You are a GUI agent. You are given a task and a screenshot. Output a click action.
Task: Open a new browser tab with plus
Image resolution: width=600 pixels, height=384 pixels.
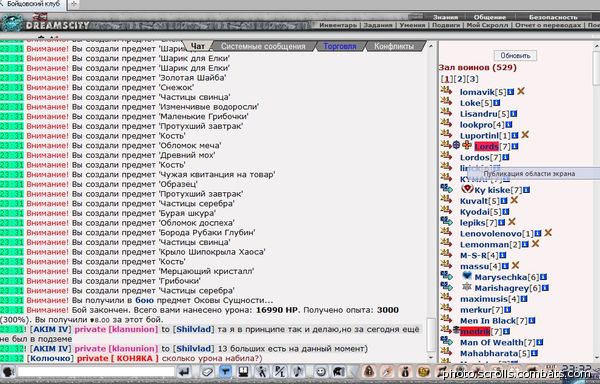pyautogui.click(x=73, y=5)
